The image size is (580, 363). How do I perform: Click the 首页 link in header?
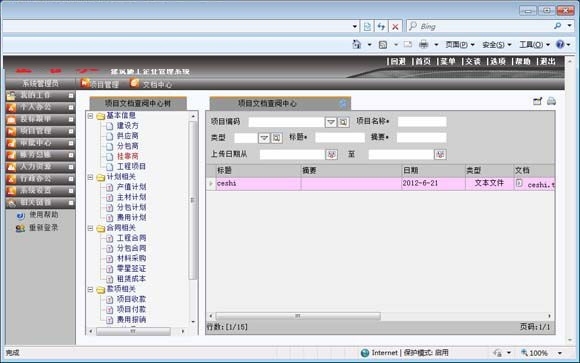[x=423, y=61]
